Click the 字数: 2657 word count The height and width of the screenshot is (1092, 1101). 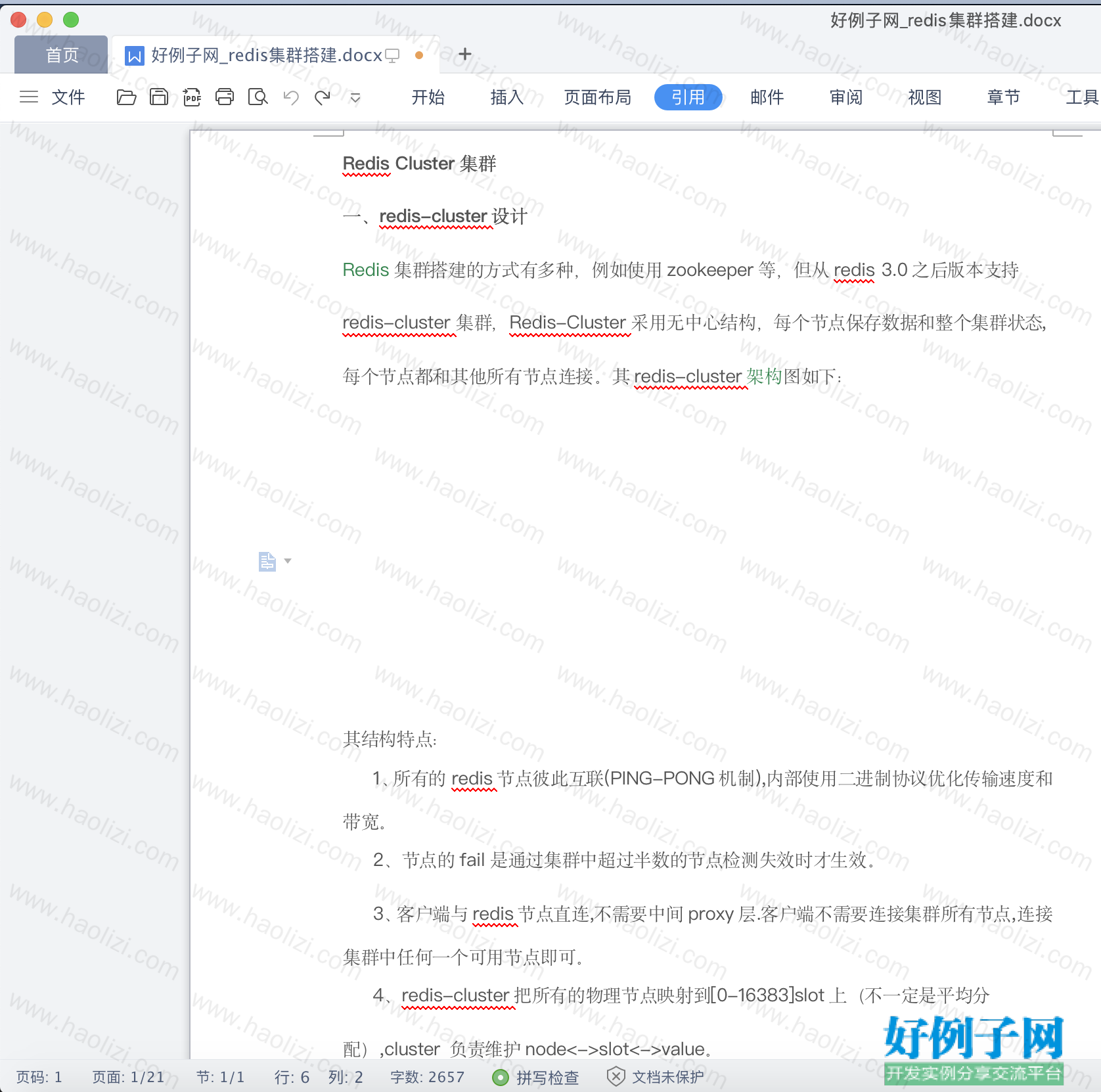click(x=428, y=1077)
